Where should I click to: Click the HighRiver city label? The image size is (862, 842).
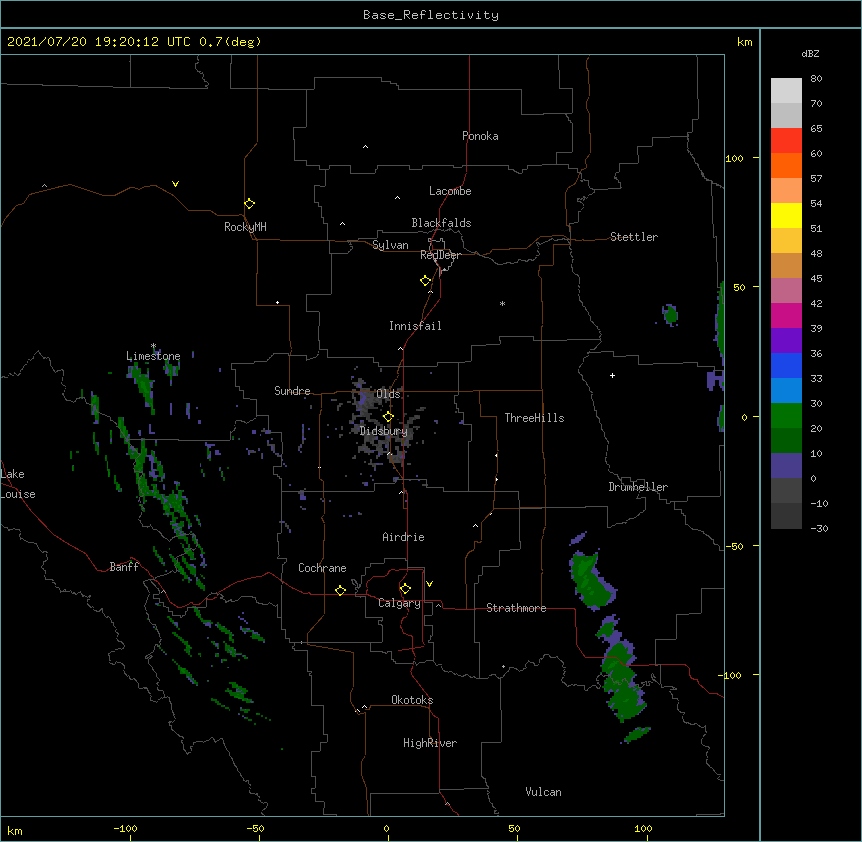click(430, 743)
